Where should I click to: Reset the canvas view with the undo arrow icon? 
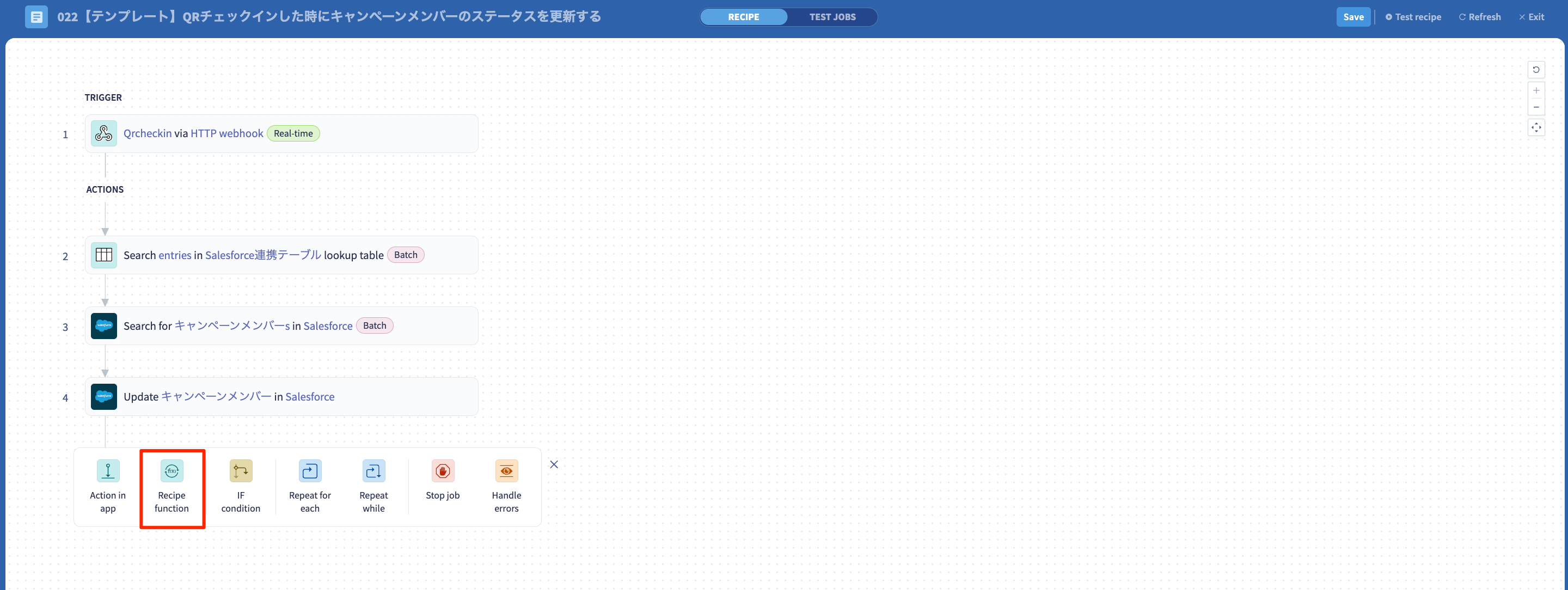tap(1536, 69)
